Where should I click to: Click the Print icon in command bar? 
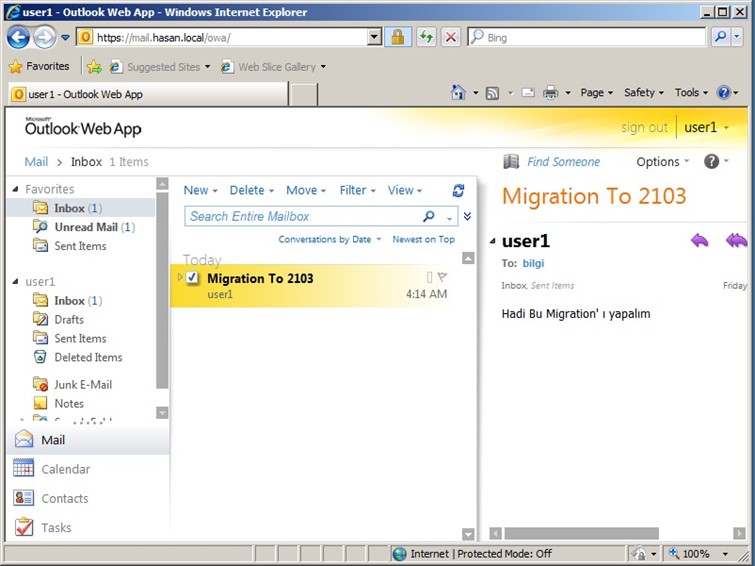pyautogui.click(x=550, y=92)
